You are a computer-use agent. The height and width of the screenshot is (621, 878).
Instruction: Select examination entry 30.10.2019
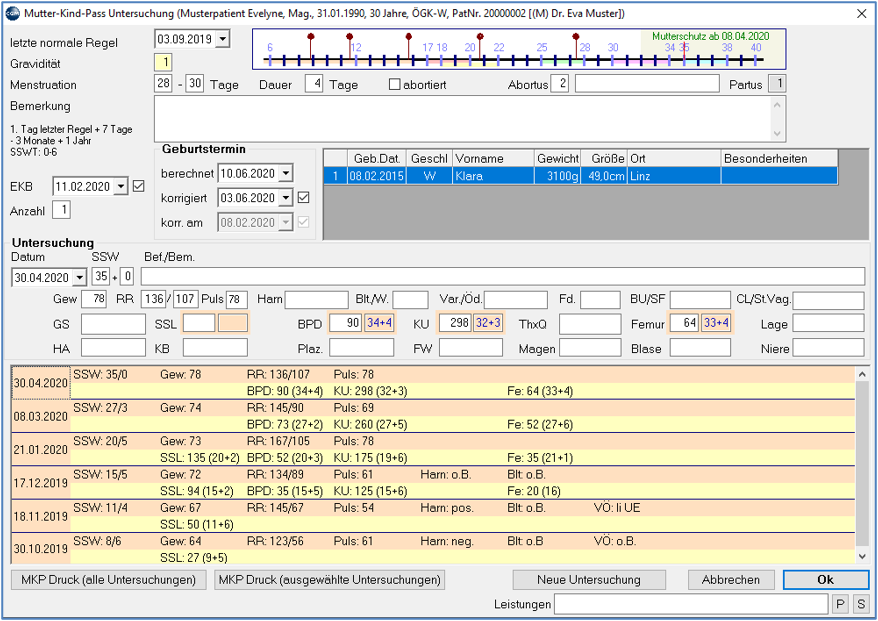click(x=433, y=549)
